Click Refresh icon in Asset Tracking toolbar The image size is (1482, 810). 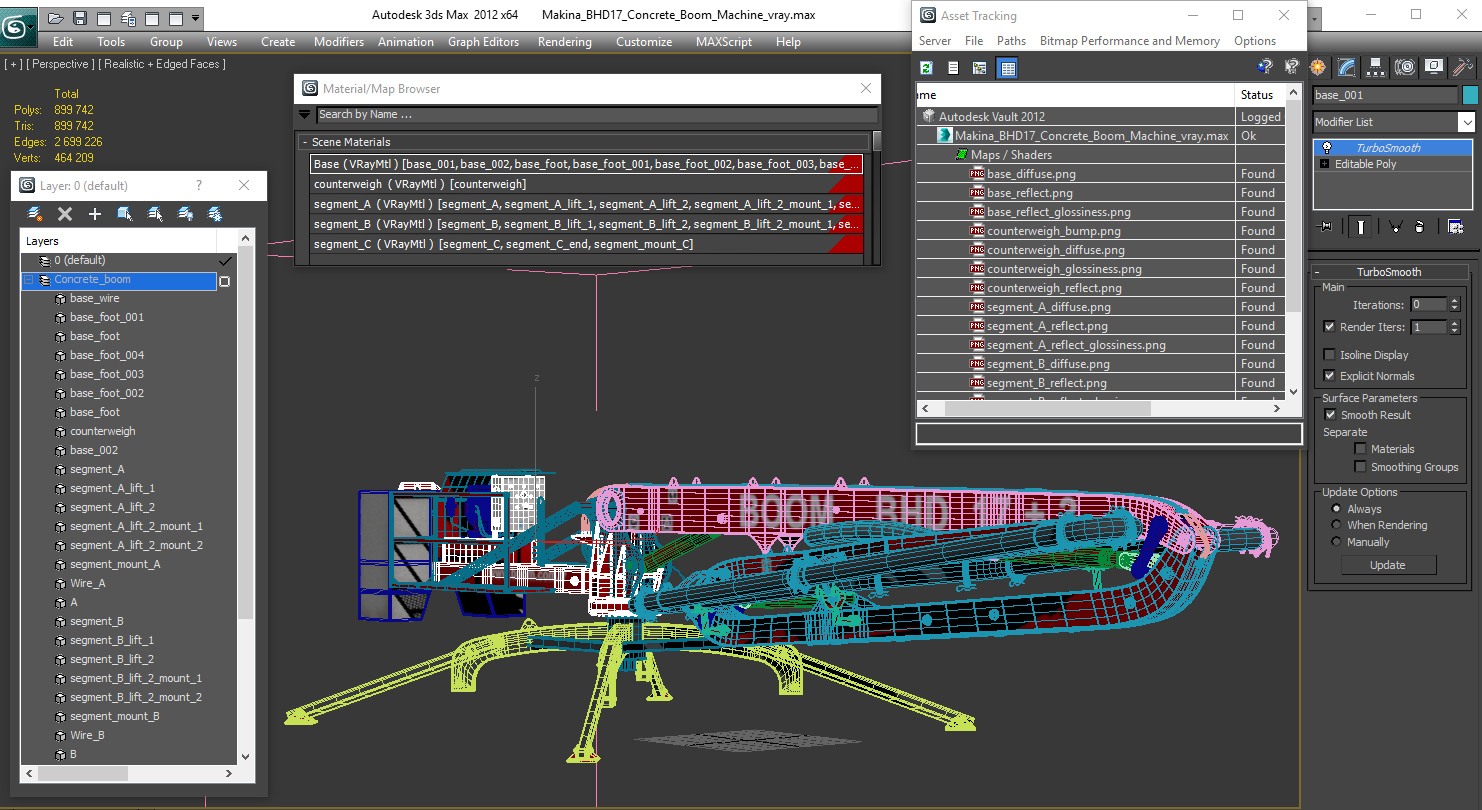927,68
